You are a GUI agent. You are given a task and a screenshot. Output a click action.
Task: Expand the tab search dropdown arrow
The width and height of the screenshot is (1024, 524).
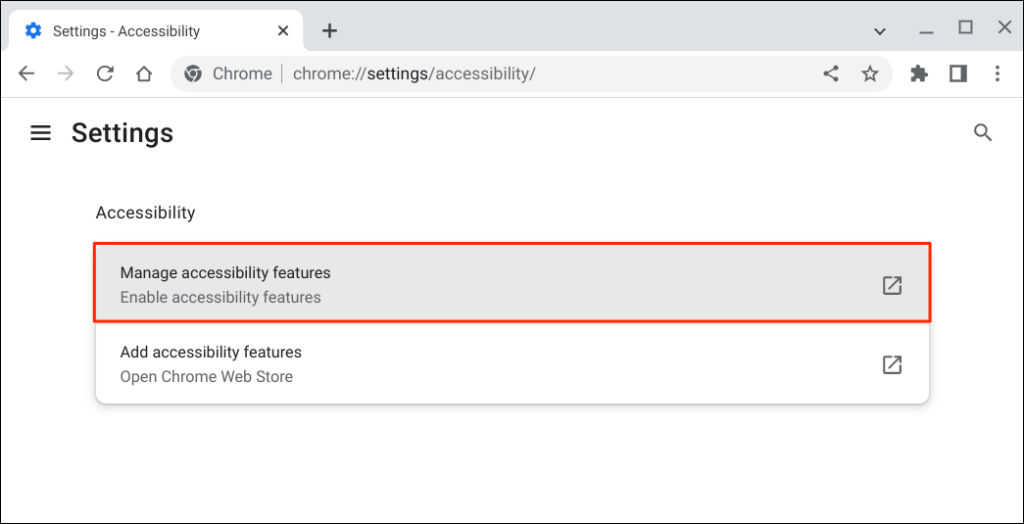pos(880,31)
